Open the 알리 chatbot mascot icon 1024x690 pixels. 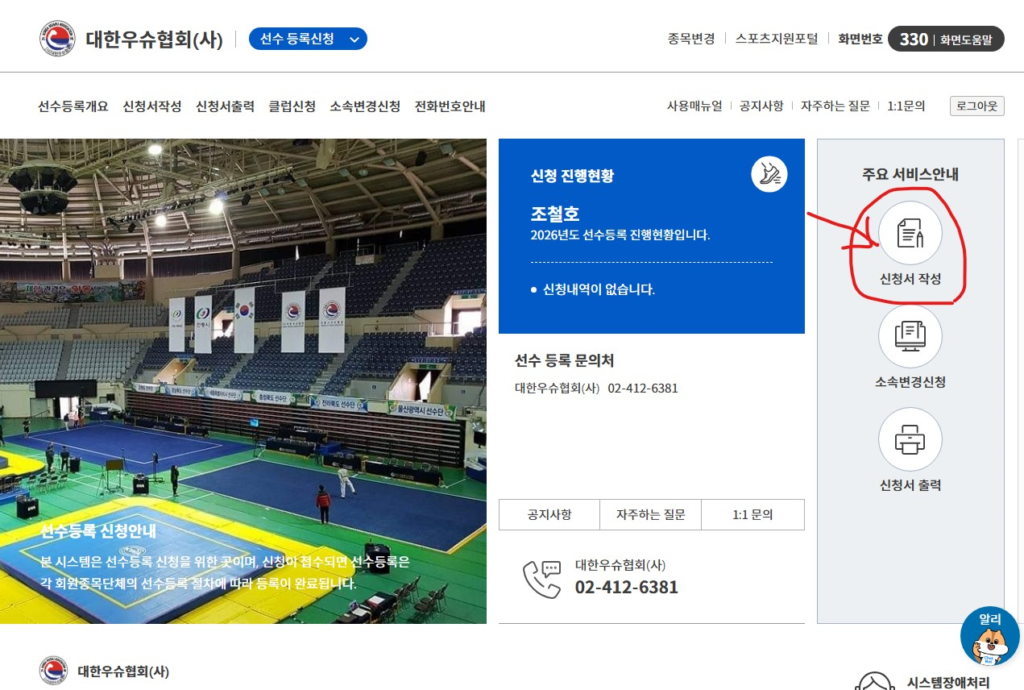(x=989, y=637)
